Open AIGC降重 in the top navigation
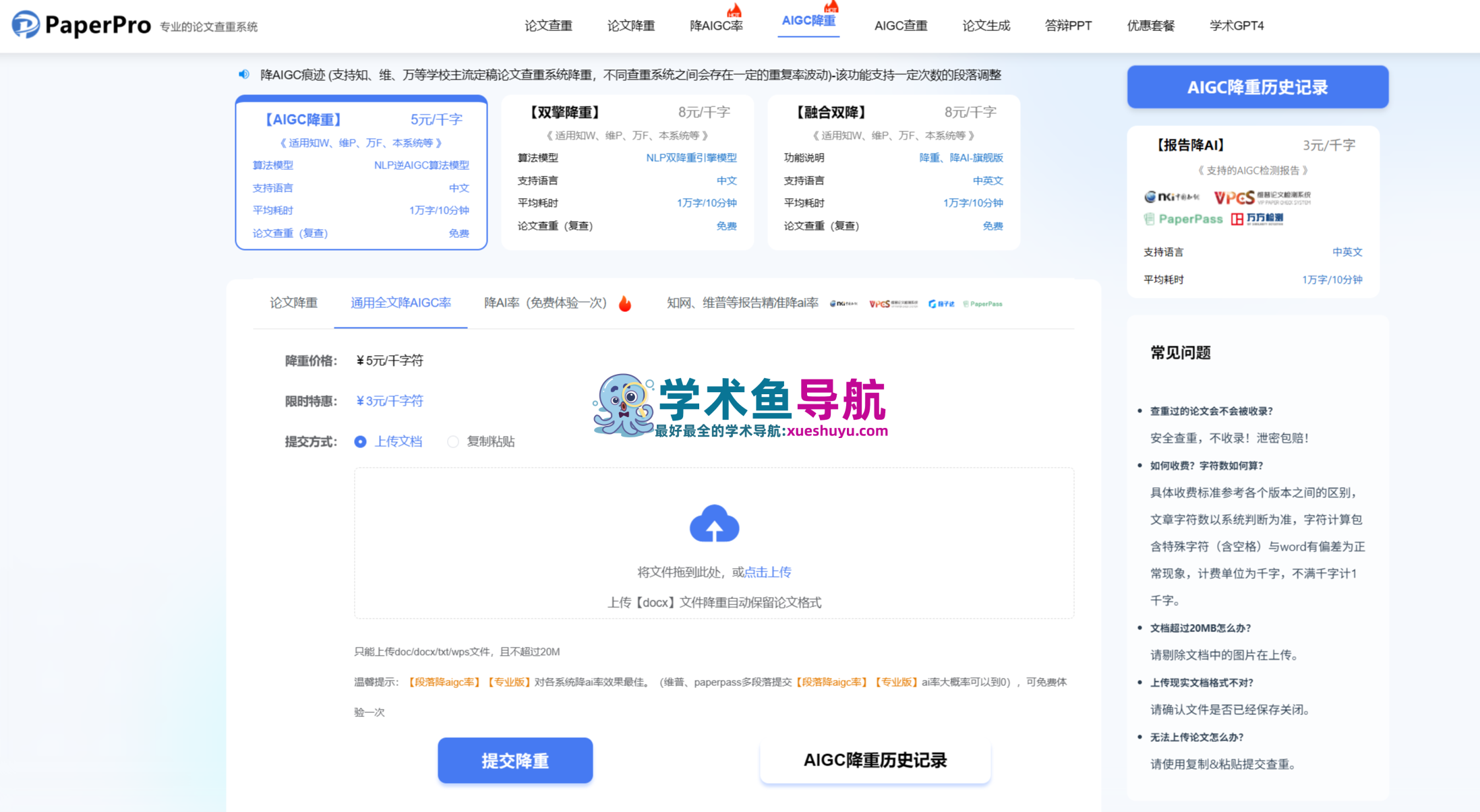This screenshot has height=812, width=1480. tap(808, 21)
